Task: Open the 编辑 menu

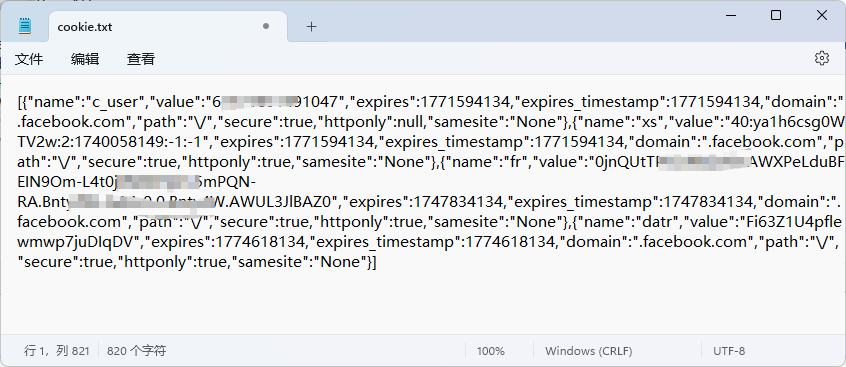Action: pos(85,59)
